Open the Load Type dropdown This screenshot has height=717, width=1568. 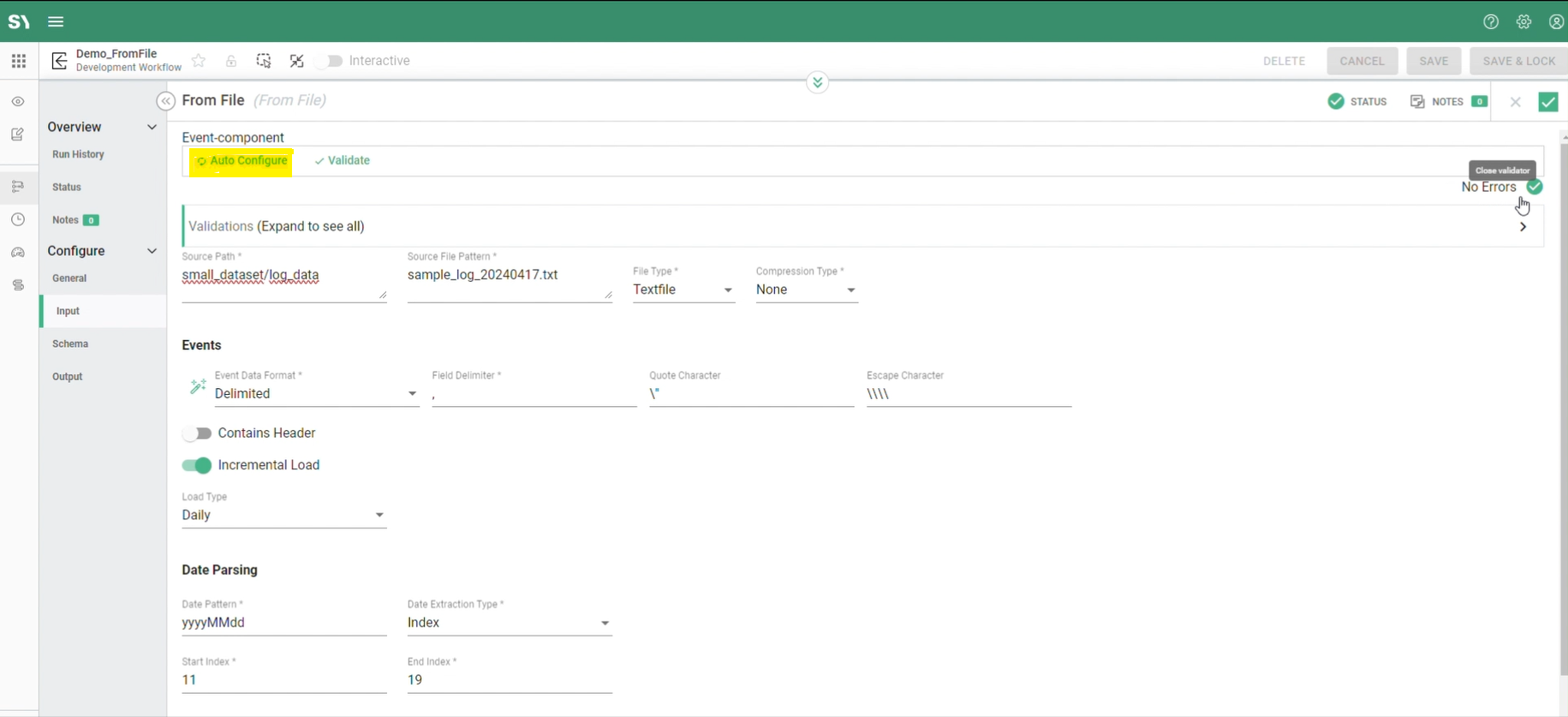pos(283,515)
